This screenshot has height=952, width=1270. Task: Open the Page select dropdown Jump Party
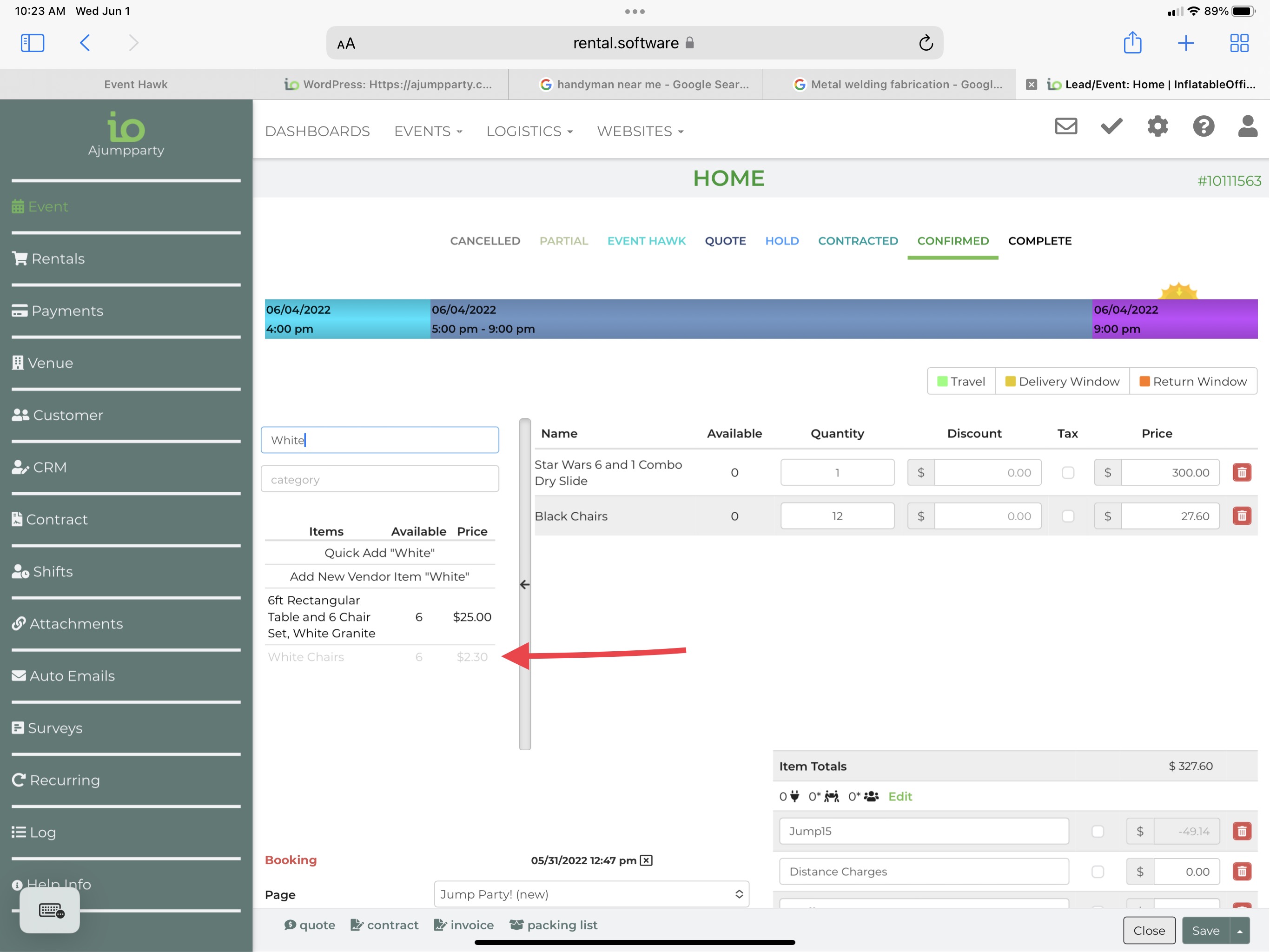591,894
